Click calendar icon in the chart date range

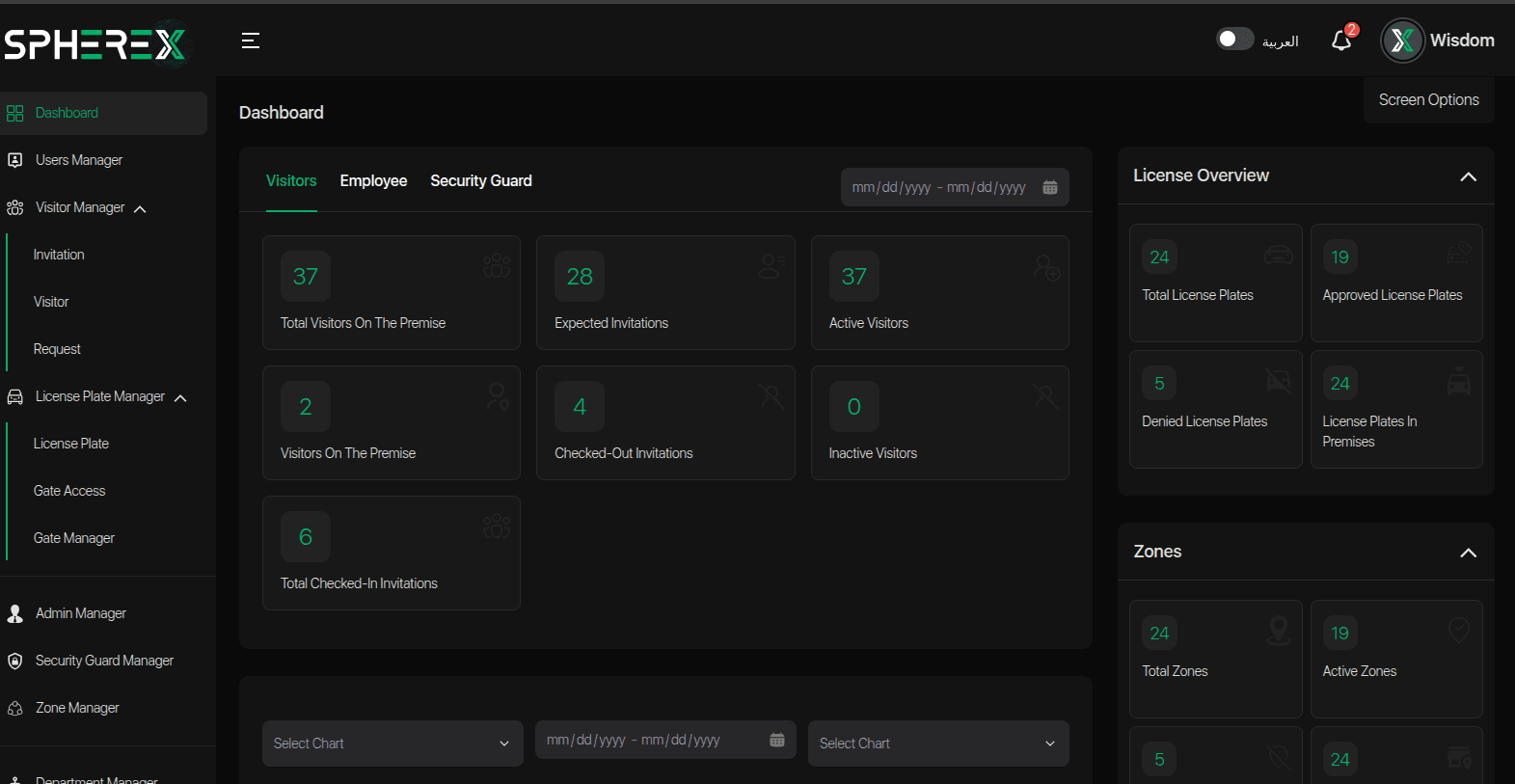pos(777,740)
